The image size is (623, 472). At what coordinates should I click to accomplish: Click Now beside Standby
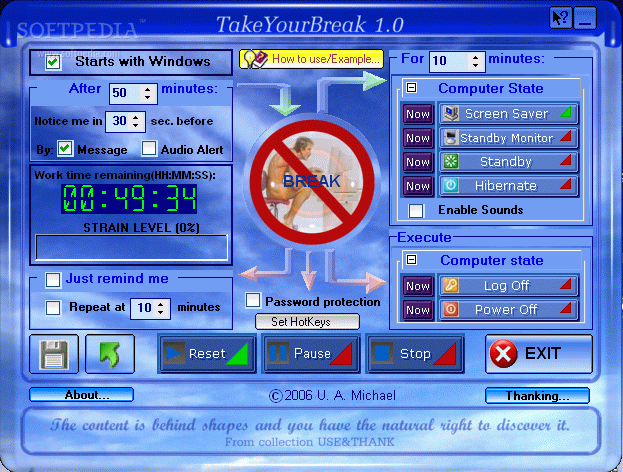(x=418, y=162)
